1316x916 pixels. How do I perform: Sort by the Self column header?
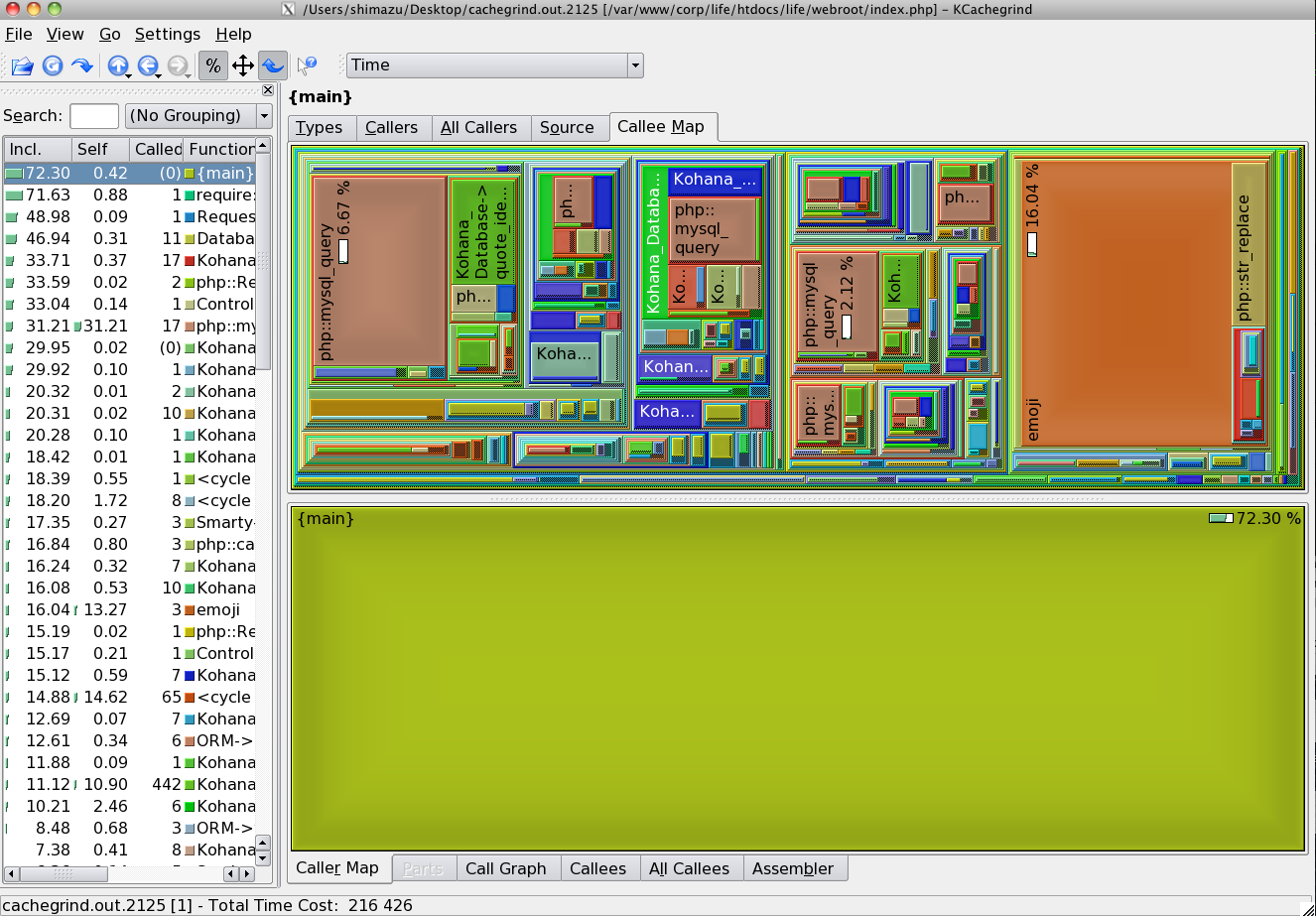coord(99,149)
